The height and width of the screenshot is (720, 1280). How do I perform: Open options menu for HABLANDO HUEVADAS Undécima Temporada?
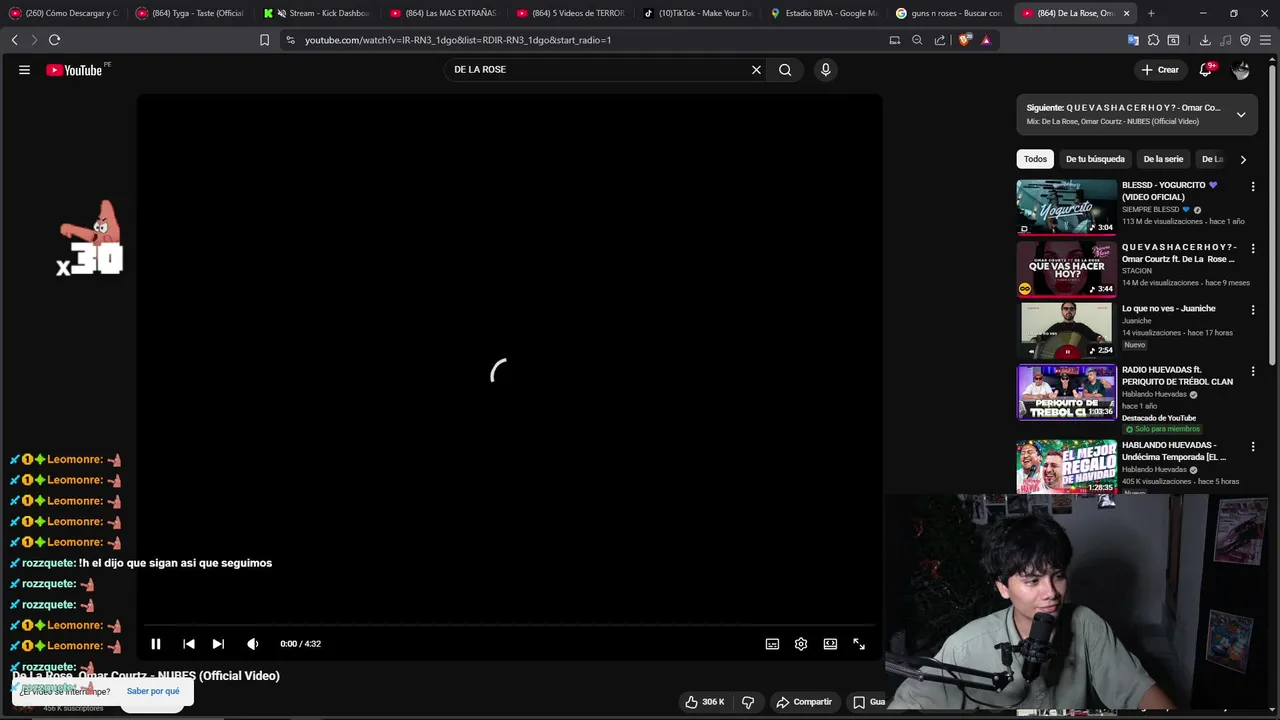click(1253, 446)
